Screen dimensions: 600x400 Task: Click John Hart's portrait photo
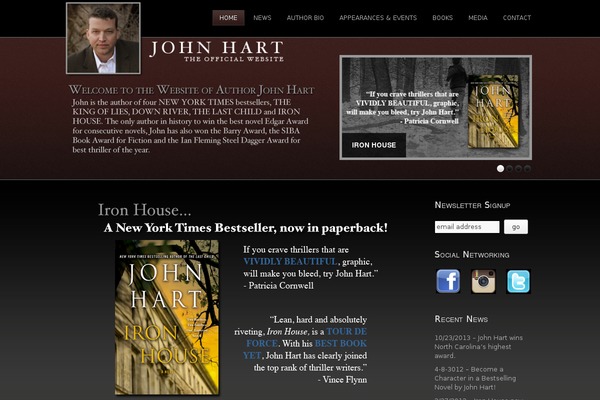coord(103,38)
